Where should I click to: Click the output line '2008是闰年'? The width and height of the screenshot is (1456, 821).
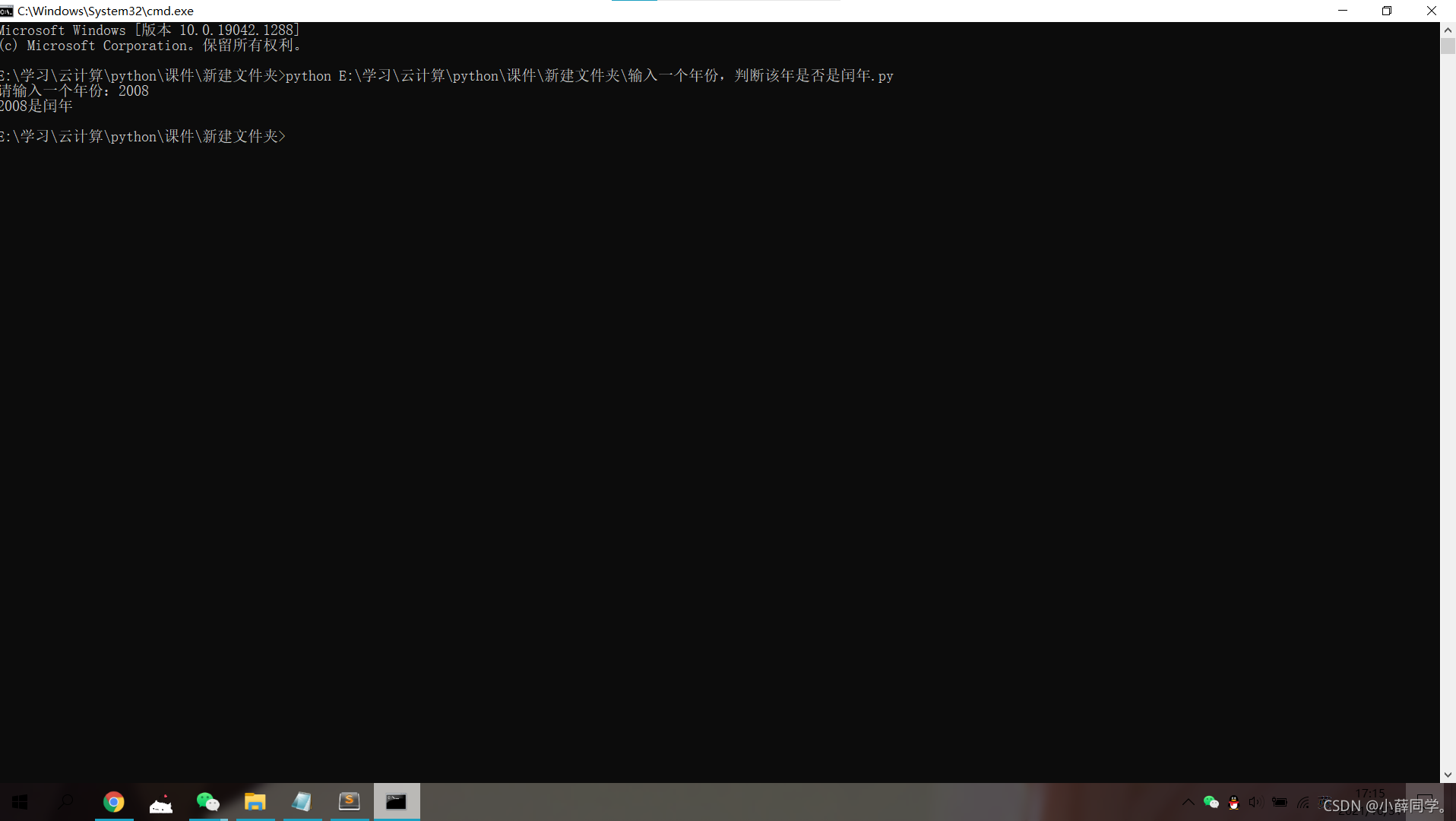tap(36, 106)
